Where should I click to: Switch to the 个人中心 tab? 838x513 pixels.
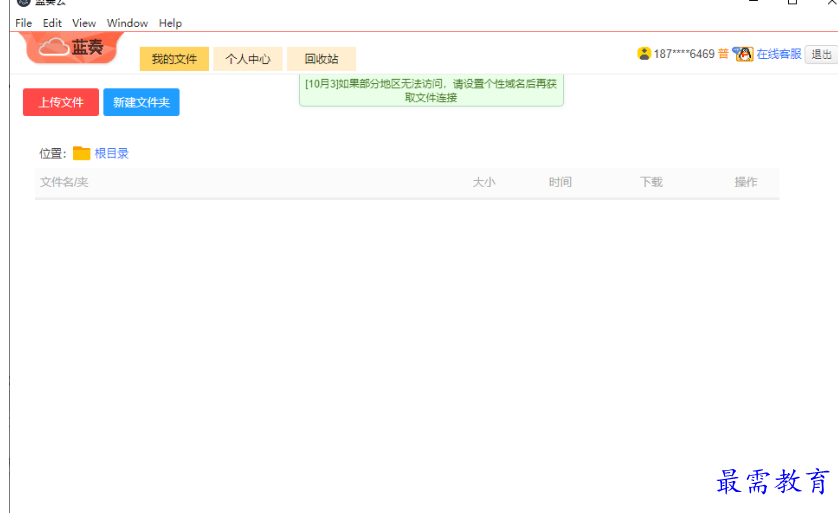(x=248, y=59)
